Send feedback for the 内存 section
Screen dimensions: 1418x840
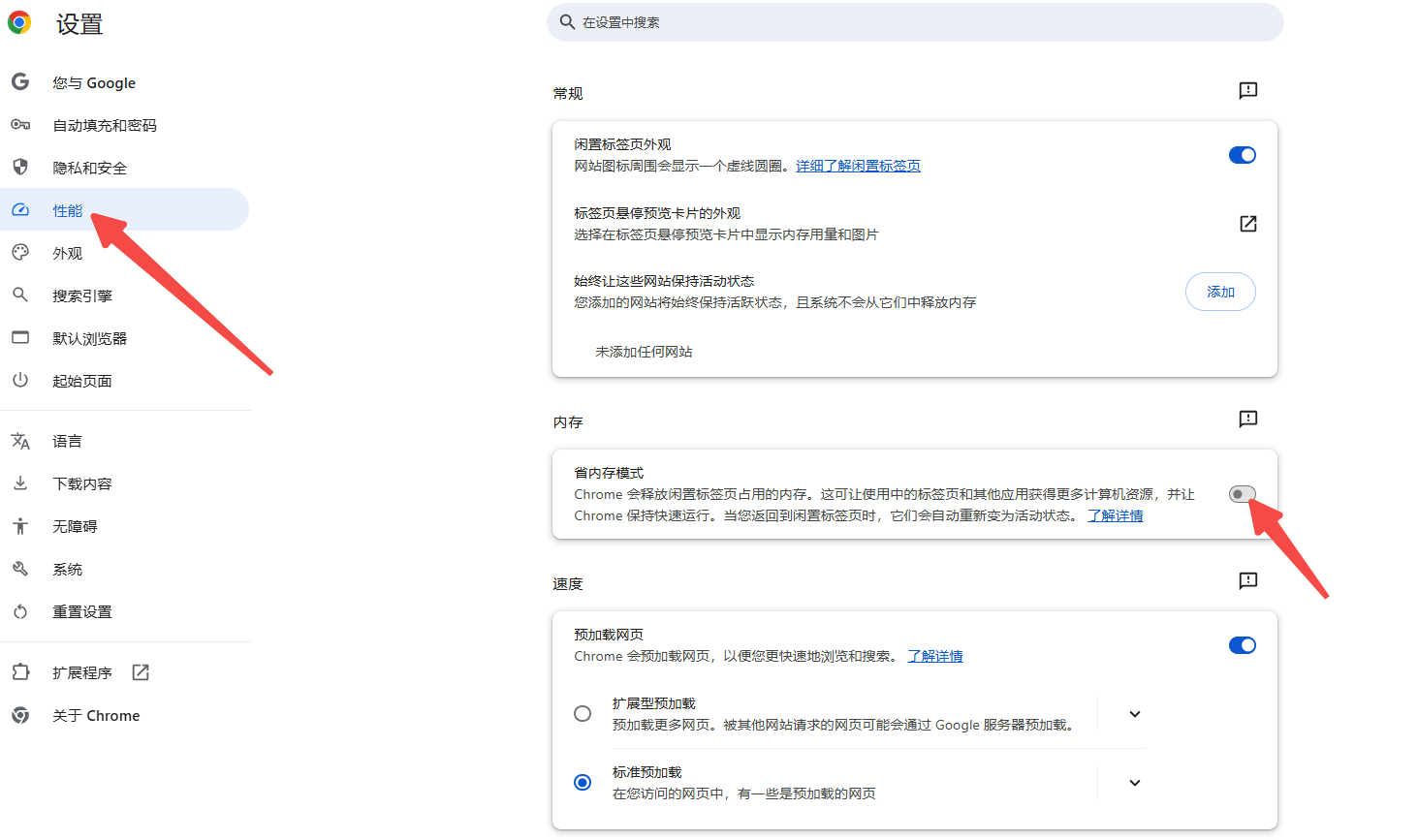point(1248,419)
